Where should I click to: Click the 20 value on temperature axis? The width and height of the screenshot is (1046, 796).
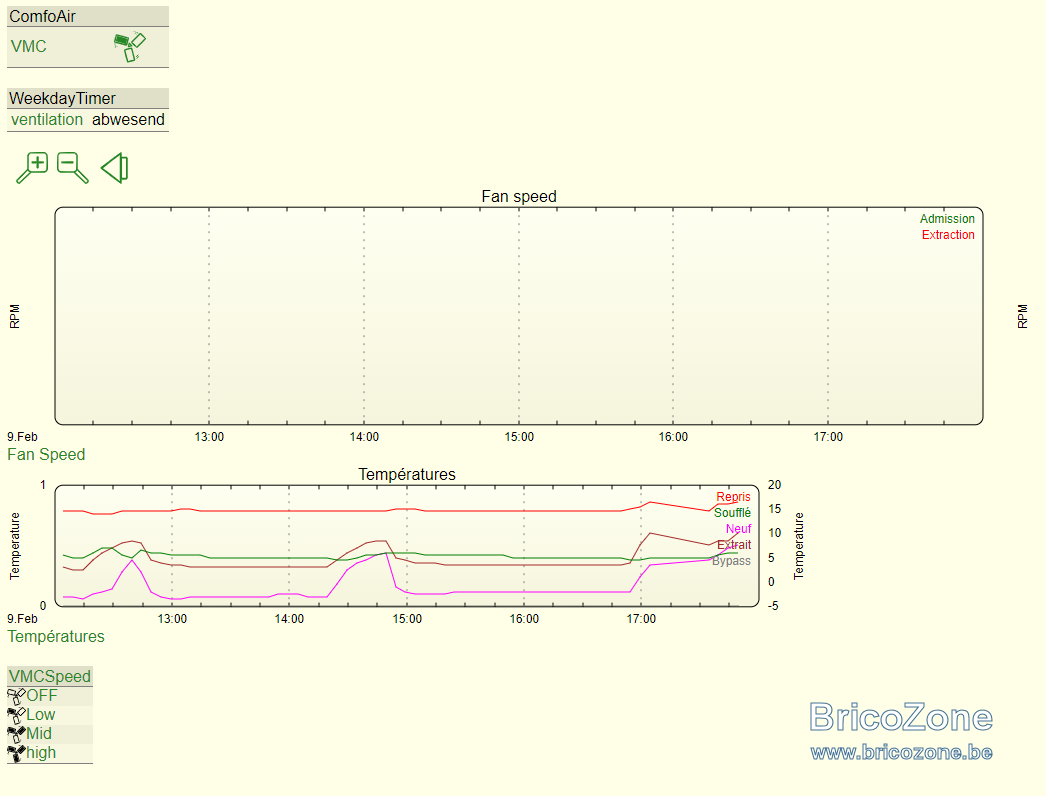tap(774, 485)
